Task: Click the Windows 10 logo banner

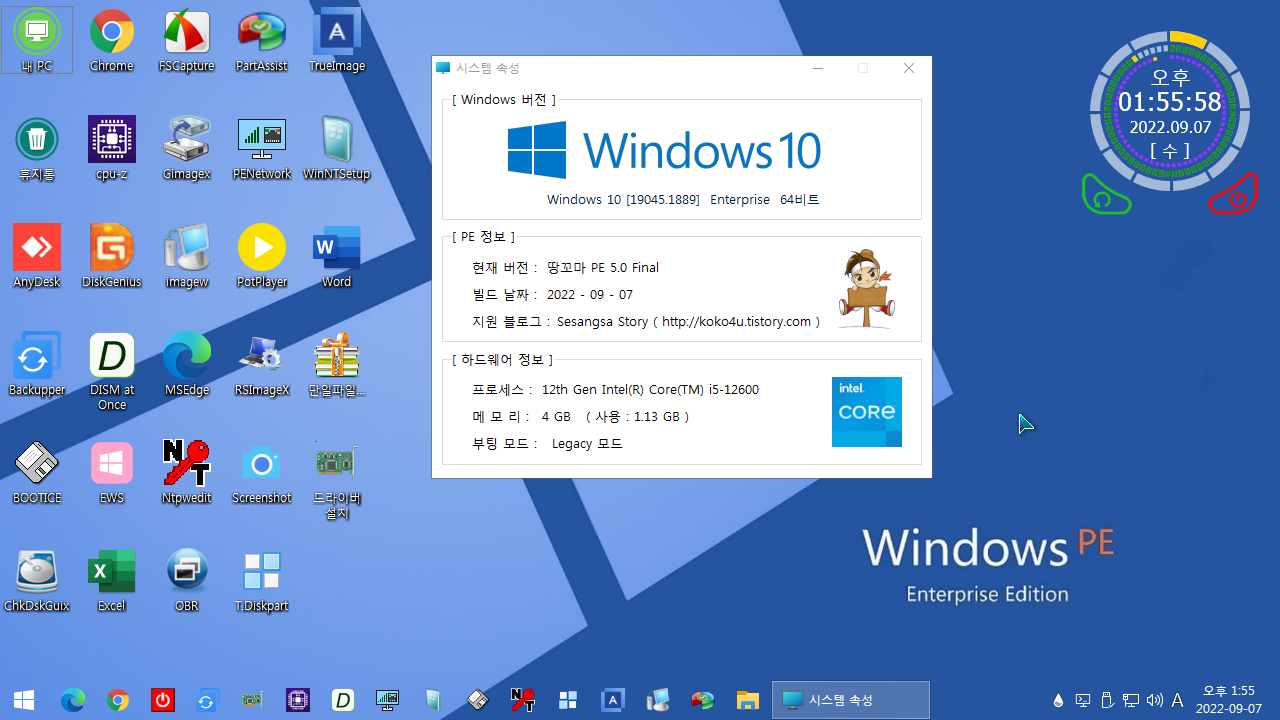Action: tap(664, 150)
